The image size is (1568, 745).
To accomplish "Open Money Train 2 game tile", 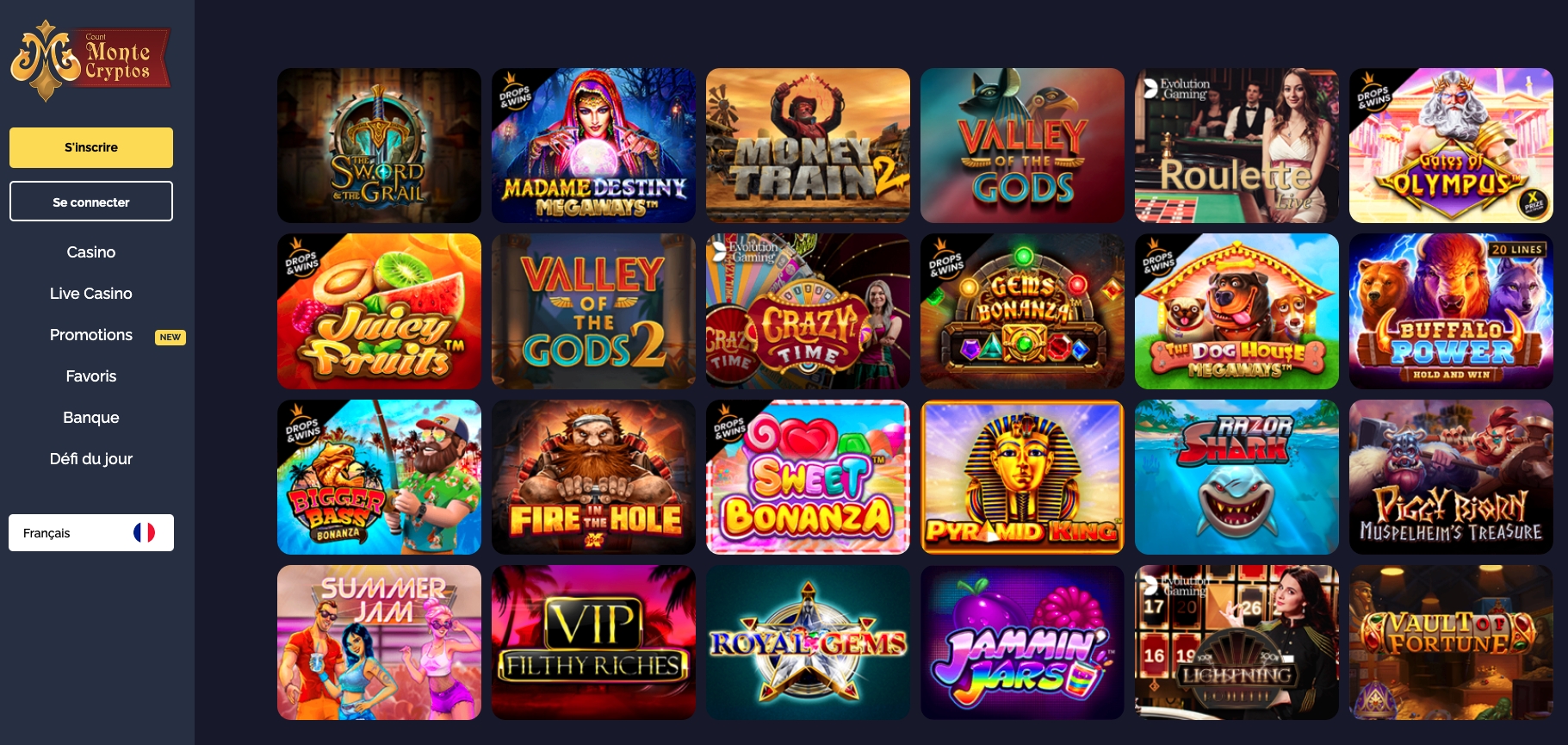I will tap(808, 146).
